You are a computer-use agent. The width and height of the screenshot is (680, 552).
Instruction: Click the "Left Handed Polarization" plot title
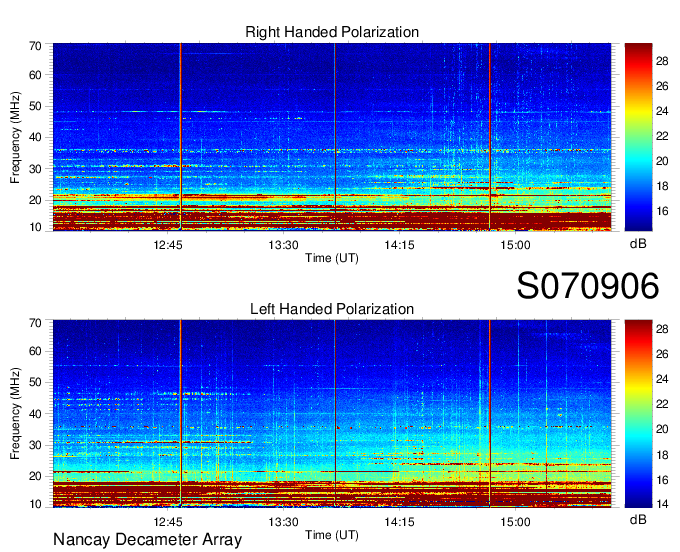tap(332, 309)
